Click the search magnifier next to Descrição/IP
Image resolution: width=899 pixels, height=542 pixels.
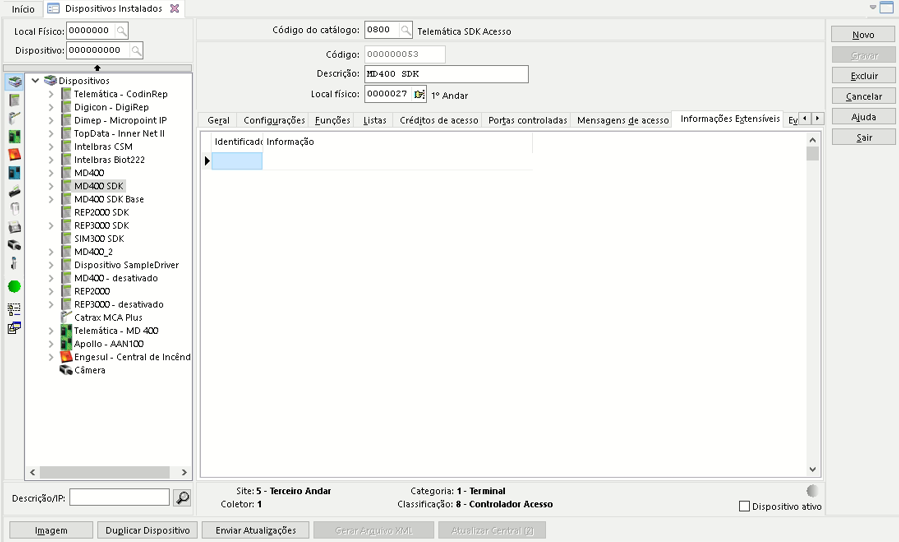click(182, 498)
